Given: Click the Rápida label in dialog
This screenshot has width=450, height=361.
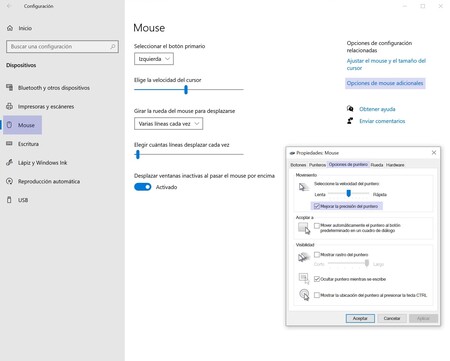Looking at the screenshot, I should pyautogui.click(x=380, y=194).
